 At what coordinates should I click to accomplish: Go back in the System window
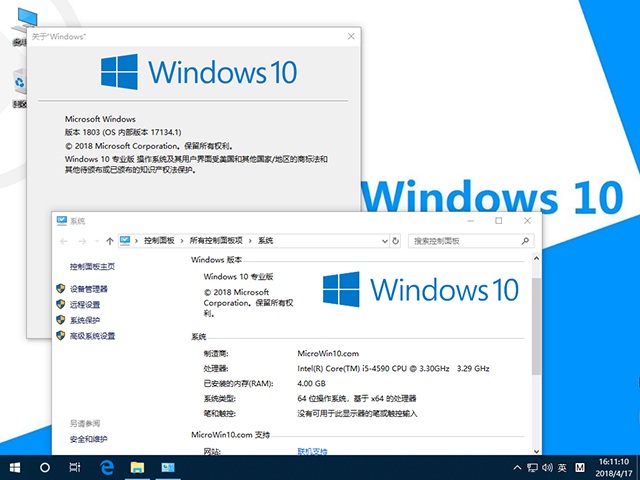pyautogui.click(x=64, y=241)
